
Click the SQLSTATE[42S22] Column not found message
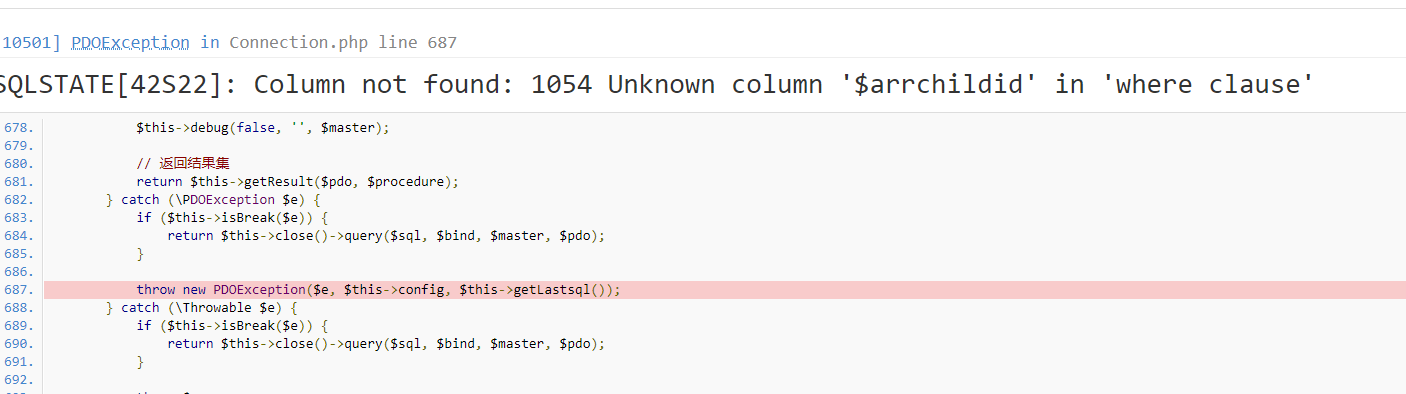(657, 85)
